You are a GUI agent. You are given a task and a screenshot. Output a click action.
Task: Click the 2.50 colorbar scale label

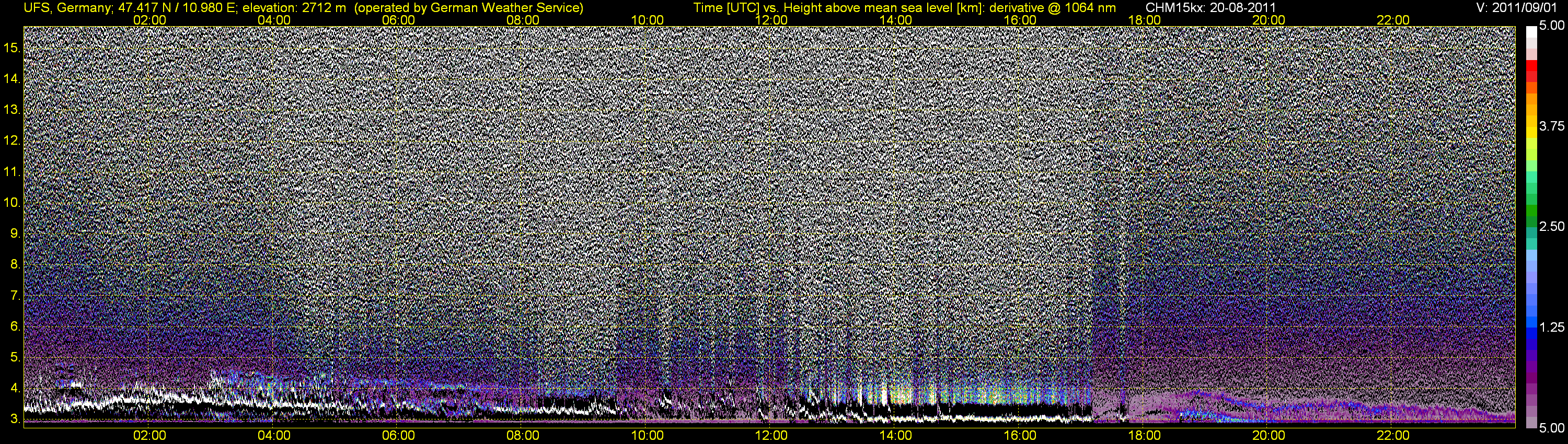1552,226
